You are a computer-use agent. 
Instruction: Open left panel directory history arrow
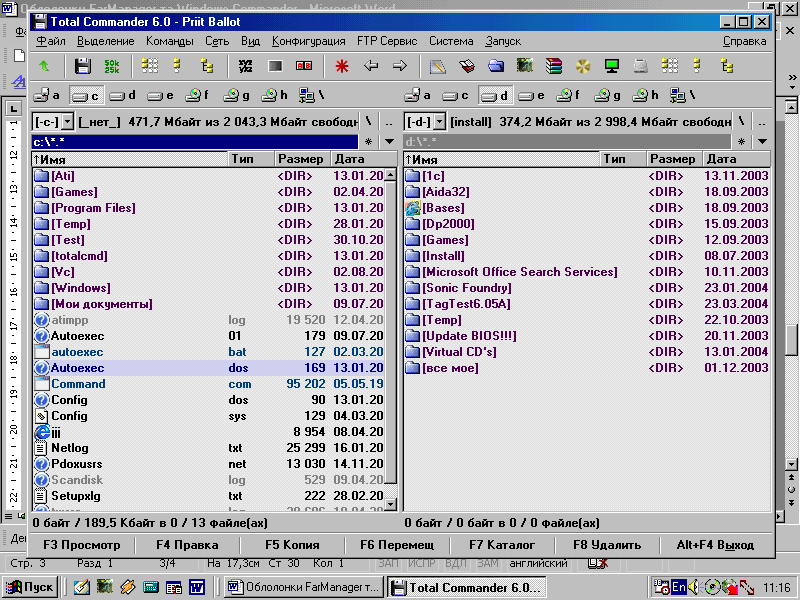389,141
